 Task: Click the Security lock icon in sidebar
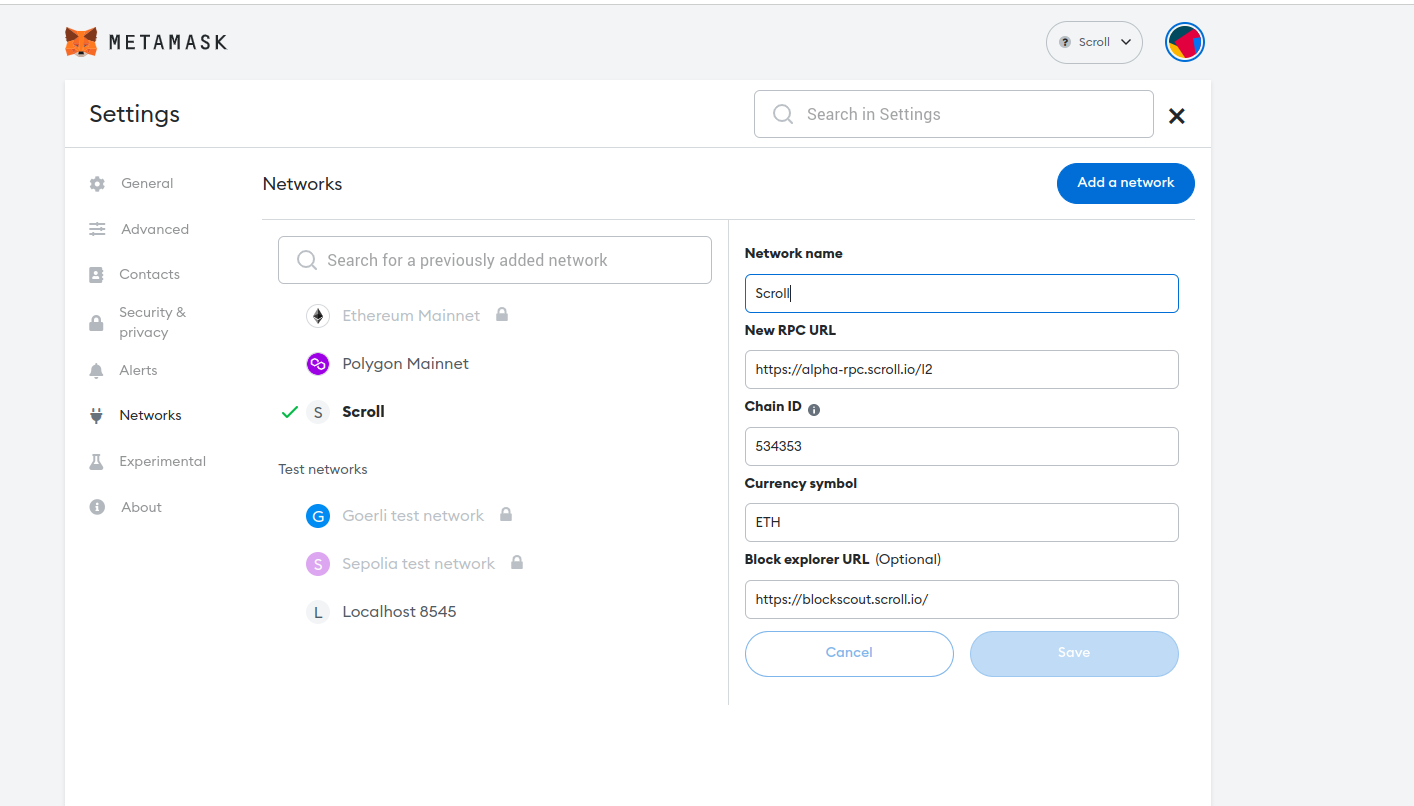point(96,323)
